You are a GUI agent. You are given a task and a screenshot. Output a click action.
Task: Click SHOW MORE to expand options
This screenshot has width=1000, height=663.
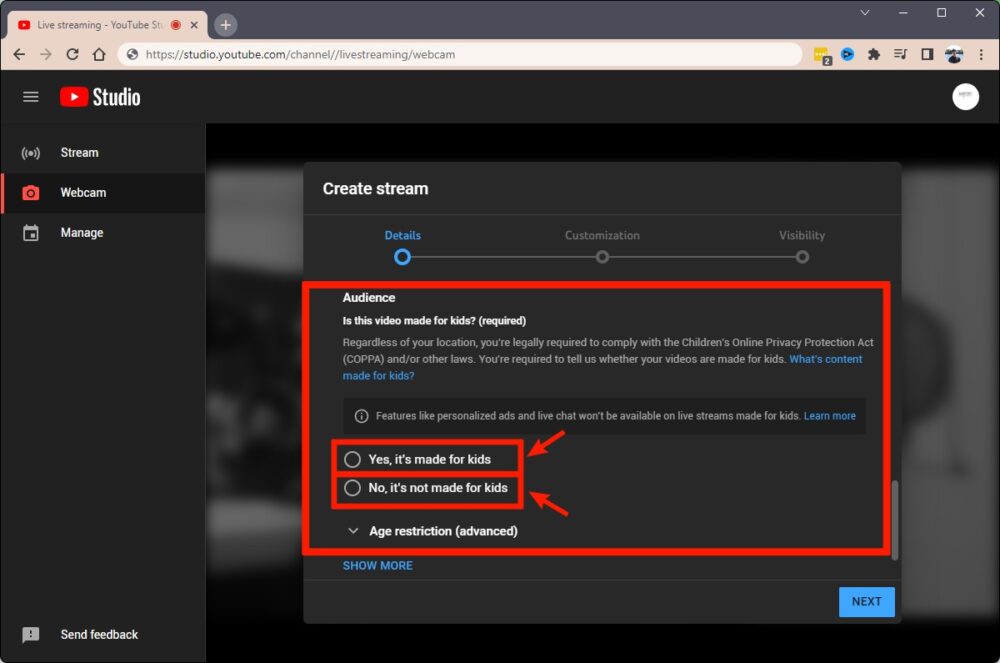click(377, 566)
